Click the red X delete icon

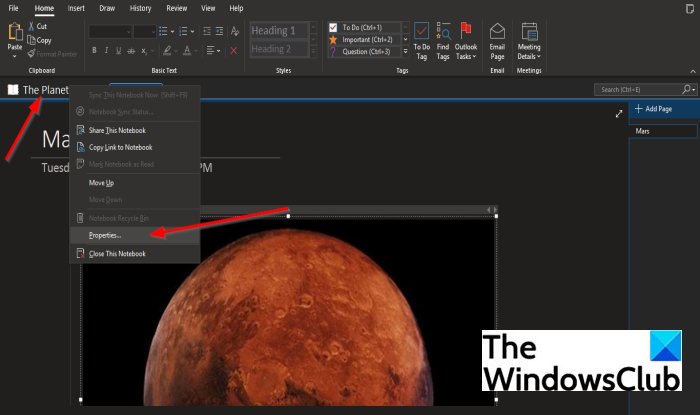[233, 50]
